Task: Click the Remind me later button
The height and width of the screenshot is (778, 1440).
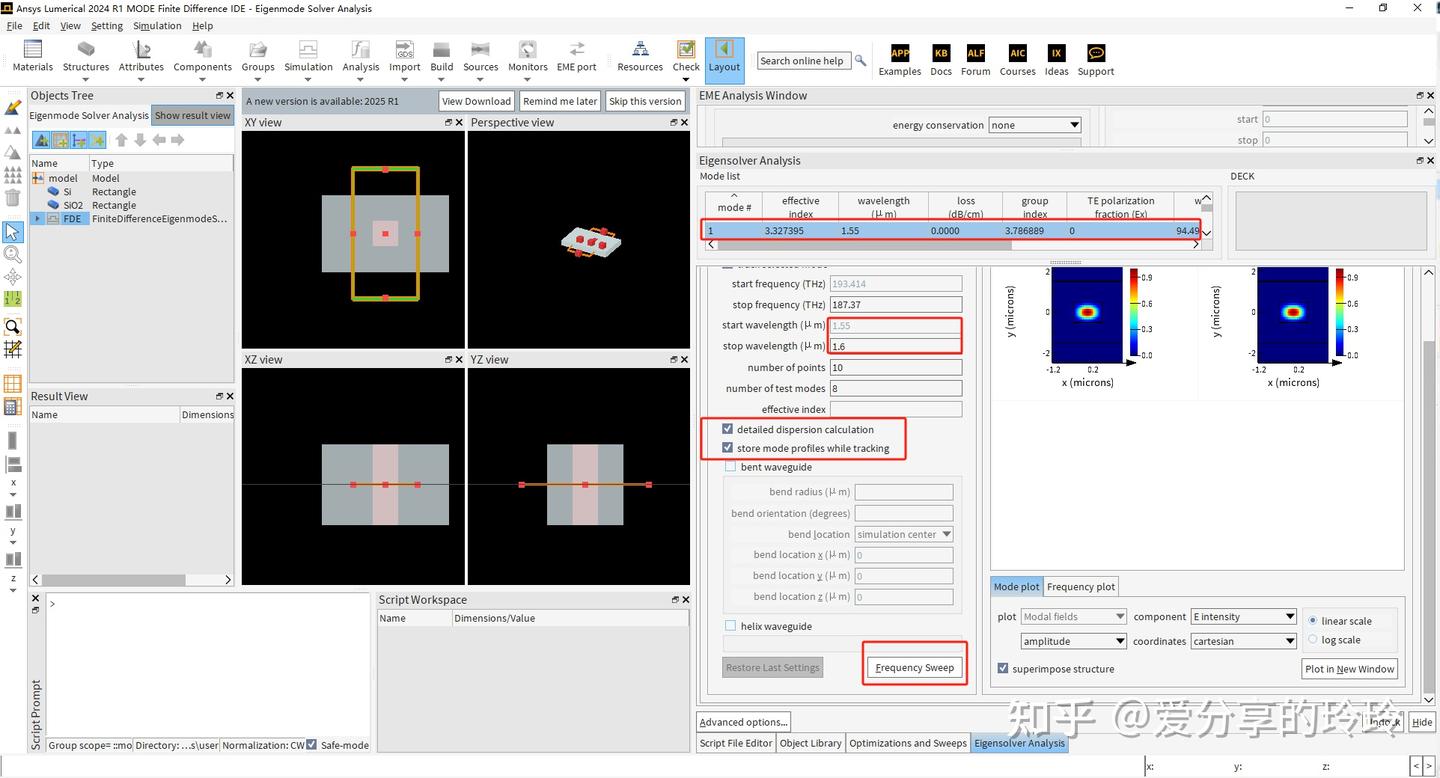Action: point(560,101)
